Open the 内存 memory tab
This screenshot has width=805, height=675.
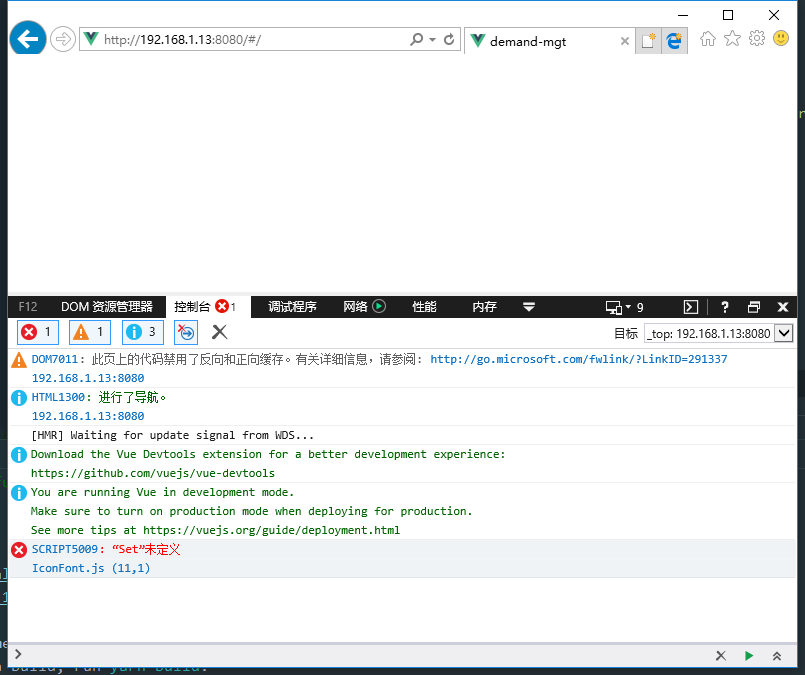click(x=484, y=306)
